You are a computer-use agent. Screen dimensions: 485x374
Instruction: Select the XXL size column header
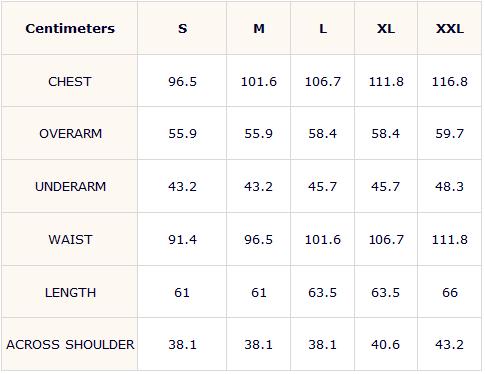[450, 29]
